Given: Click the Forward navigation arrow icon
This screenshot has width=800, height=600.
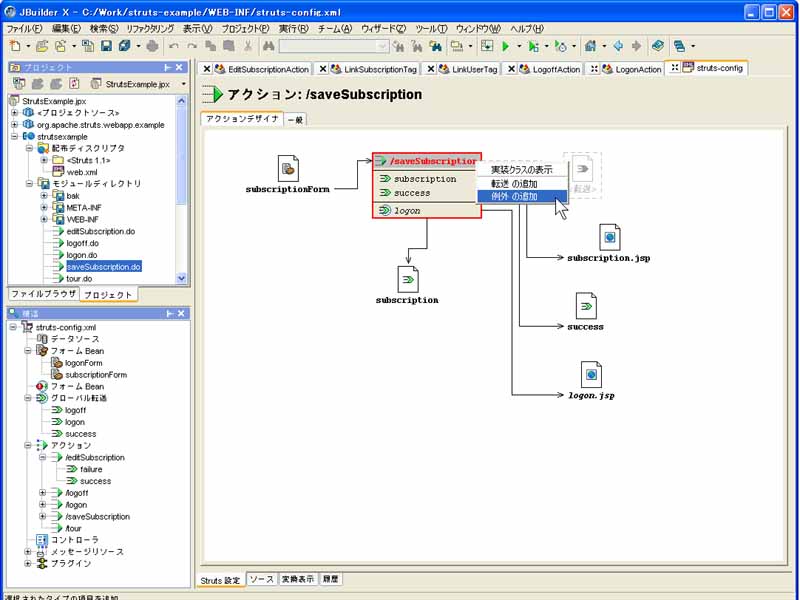Looking at the screenshot, I should click(x=636, y=46).
